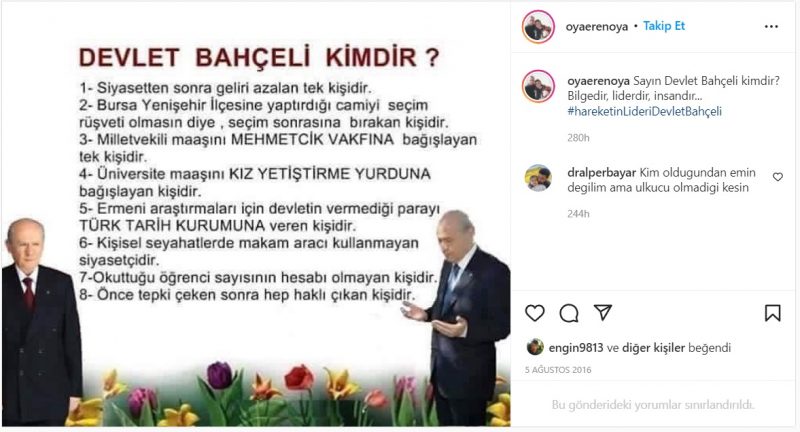This screenshot has width=800, height=432.
Task: Open engin9813 liker avatar
Action: [x=535, y=347]
